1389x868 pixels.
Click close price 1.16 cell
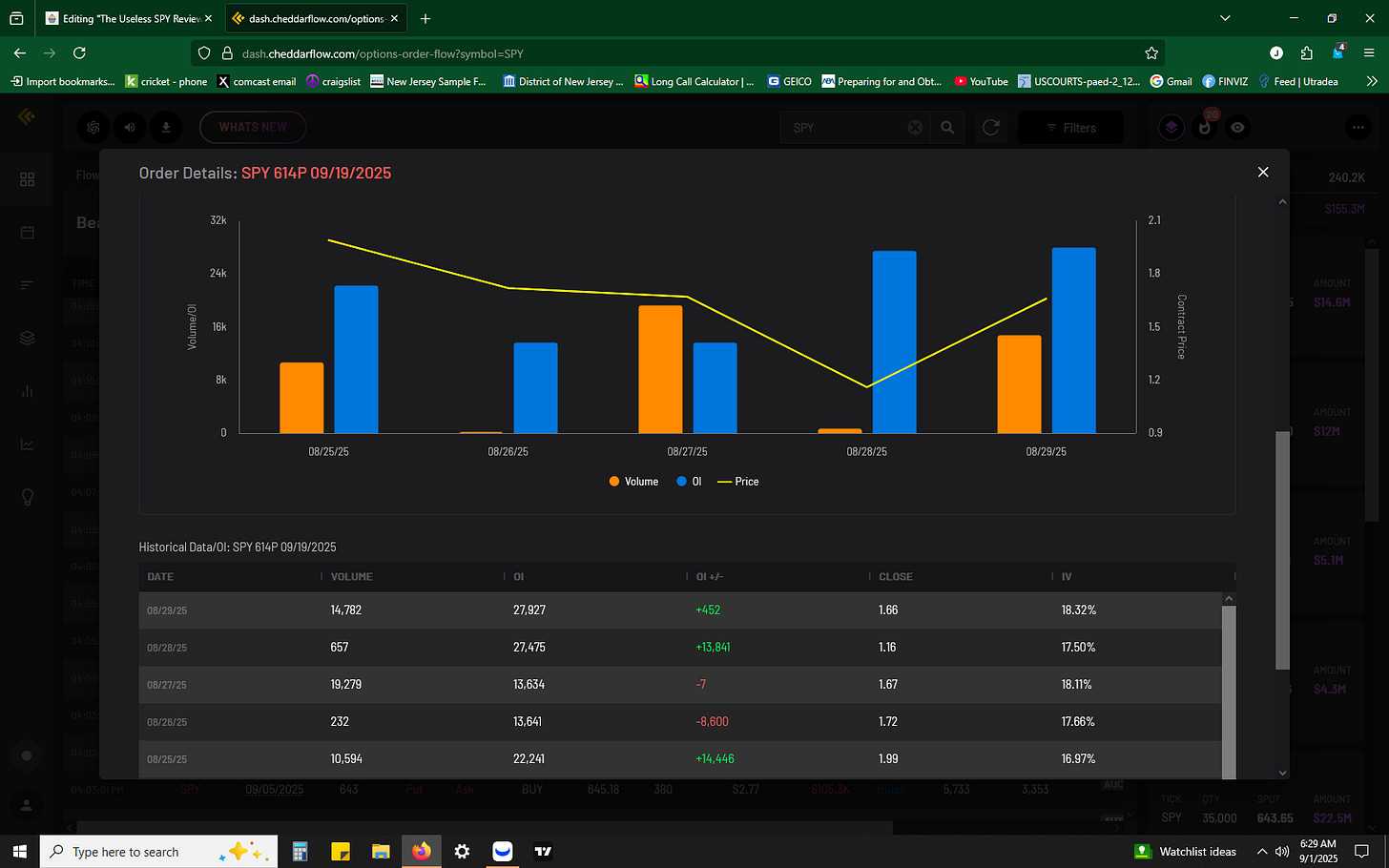[x=887, y=648]
